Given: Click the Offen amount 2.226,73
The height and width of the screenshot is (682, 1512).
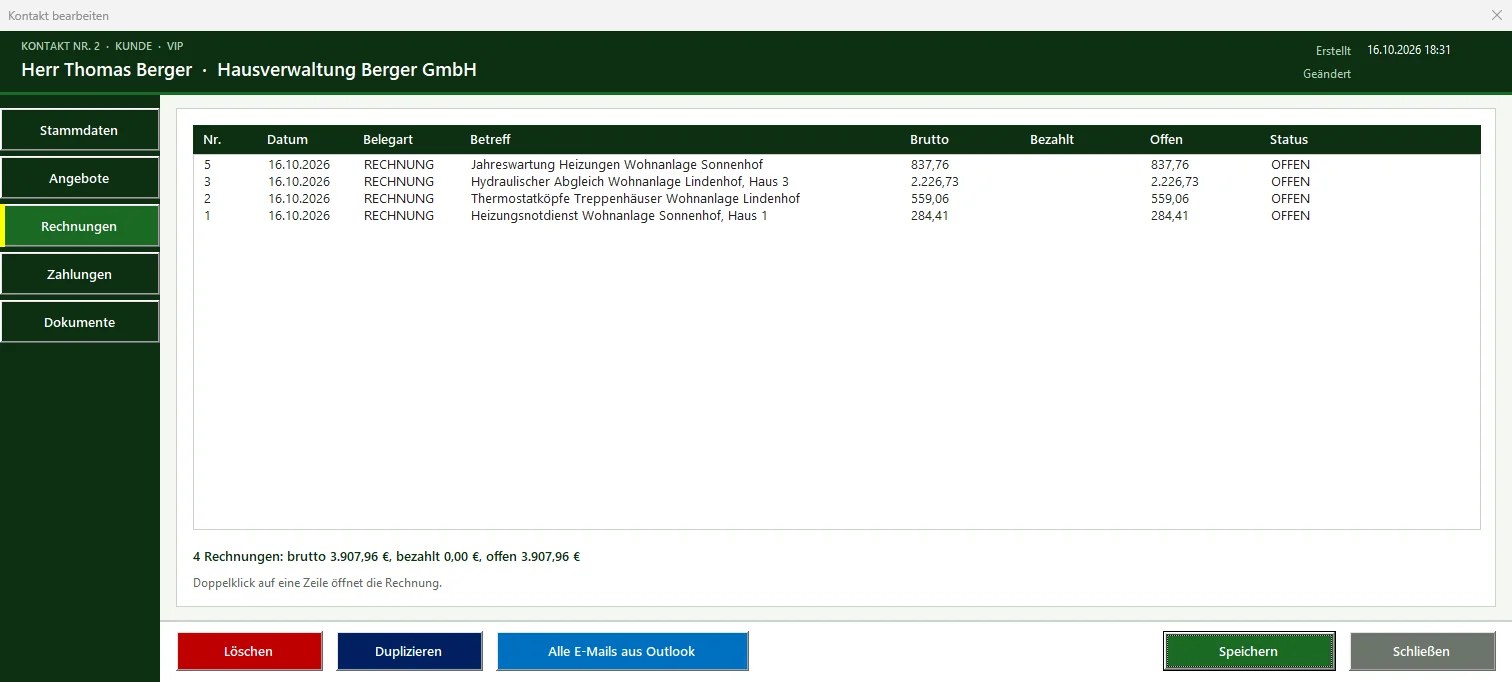Looking at the screenshot, I should [1175, 182].
